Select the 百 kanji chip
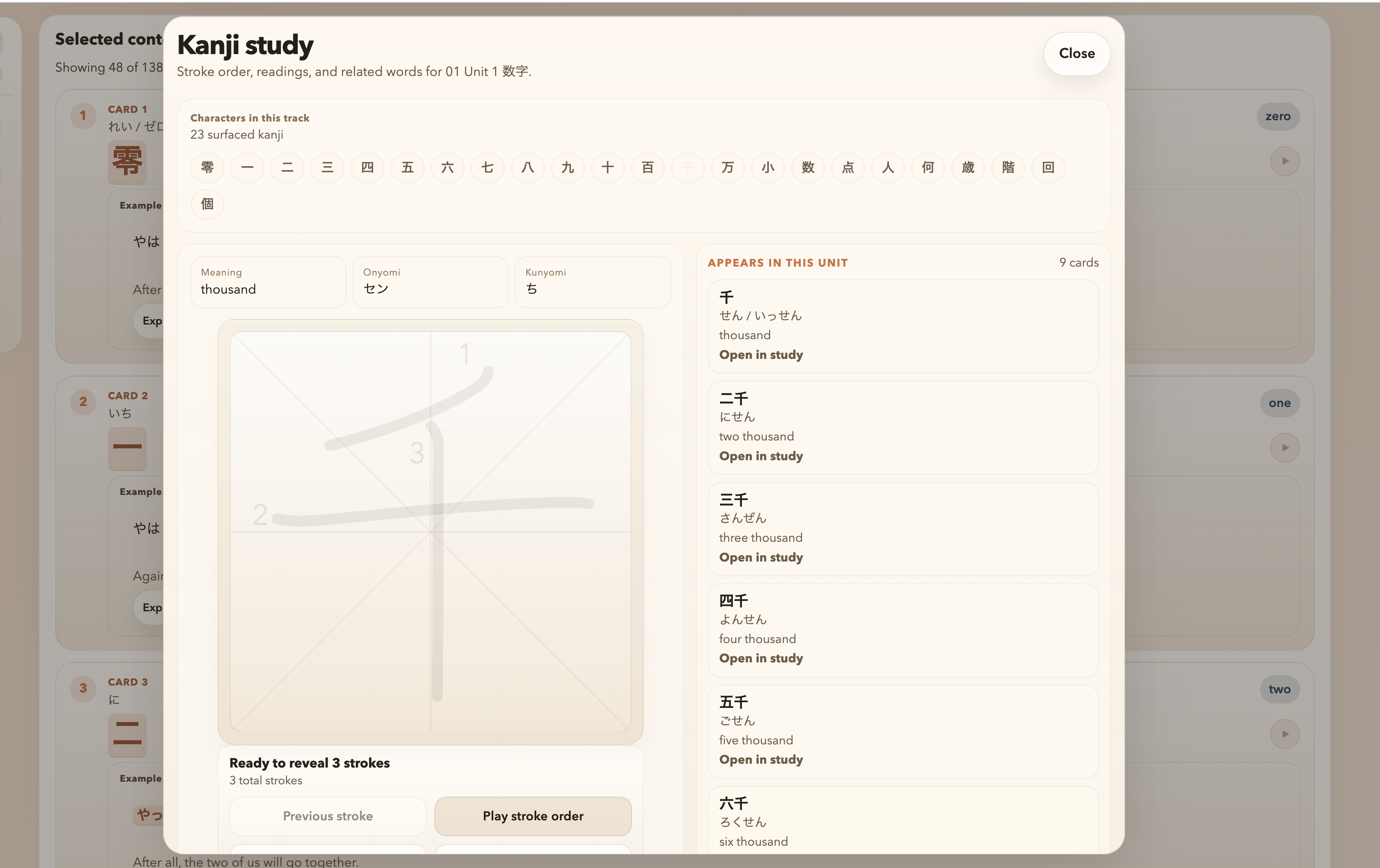This screenshot has width=1380, height=868. point(647,167)
